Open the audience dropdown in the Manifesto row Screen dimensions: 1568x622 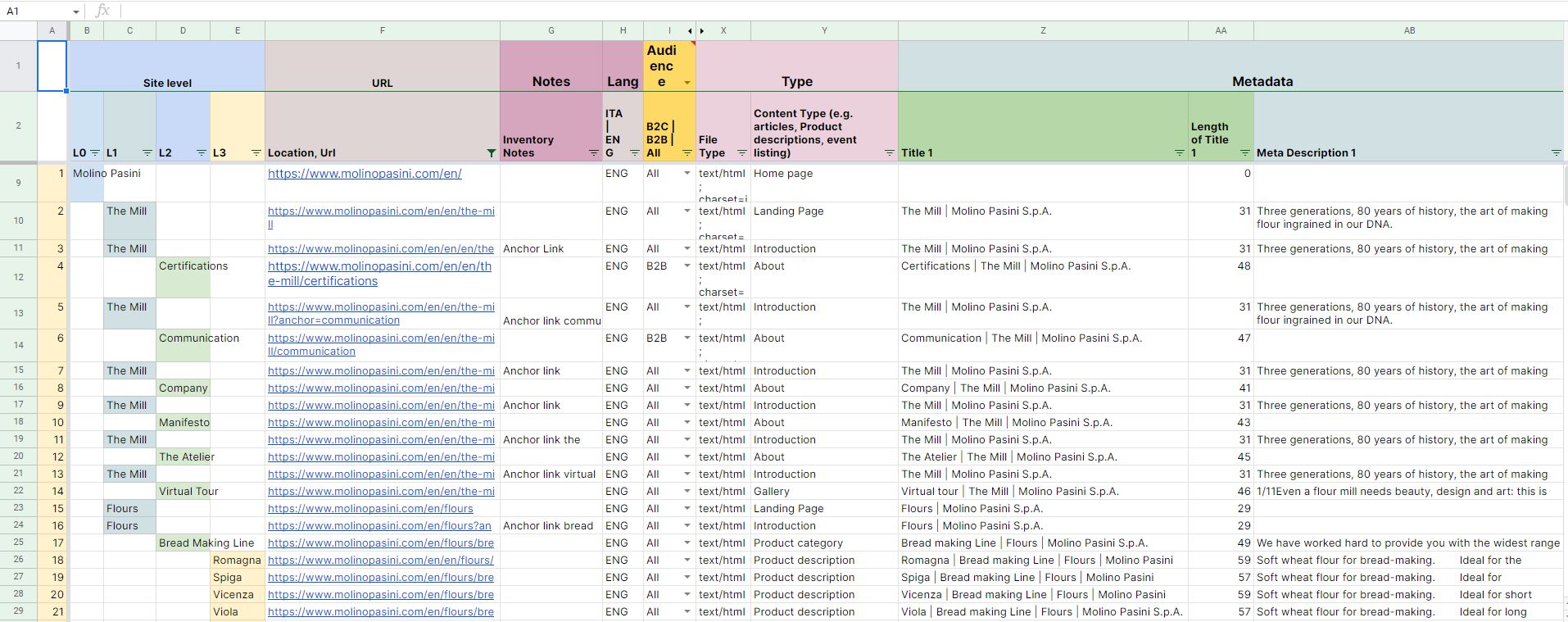pos(687,423)
